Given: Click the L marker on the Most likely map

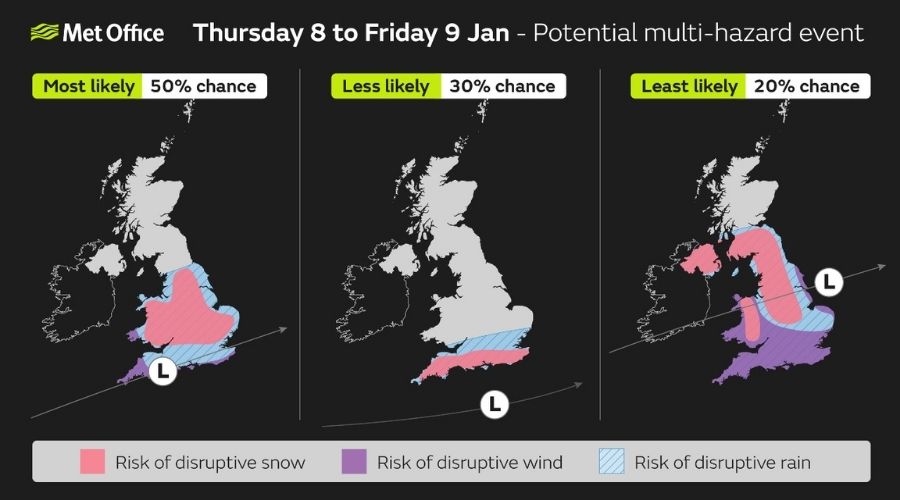Looking at the screenshot, I should point(162,371).
